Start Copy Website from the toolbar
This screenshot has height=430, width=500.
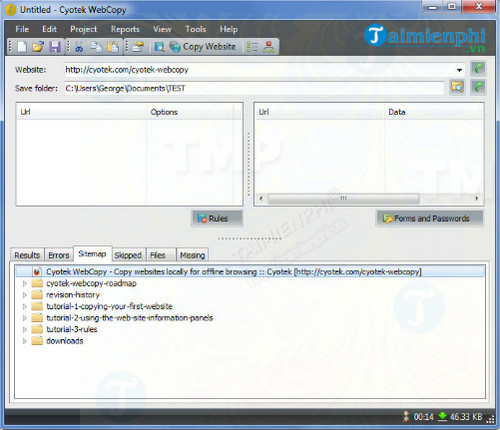tap(203, 47)
